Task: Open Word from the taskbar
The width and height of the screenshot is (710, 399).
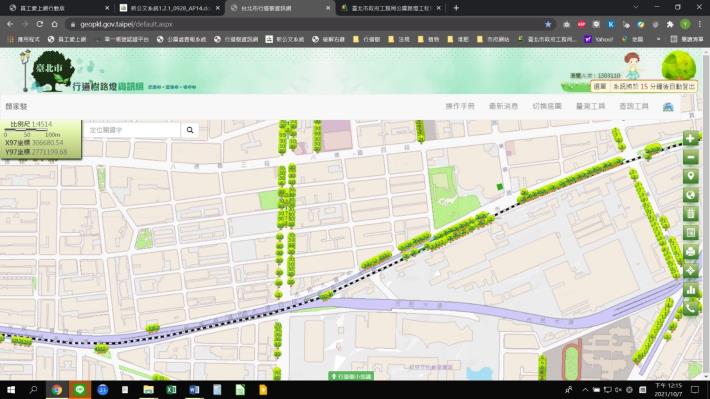Action: tap(194, 389)
